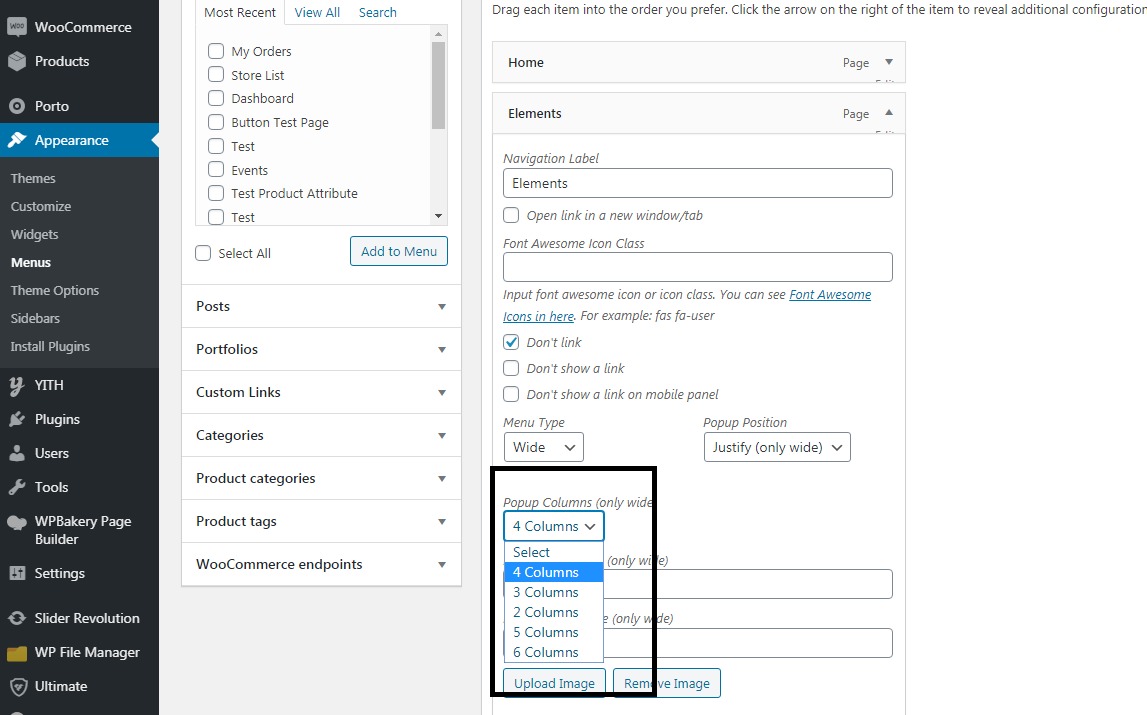Click the WooCommerce sidebar icon
Image resolution: width=1147 pixels, height=715 pixels.
pos(17,26)
